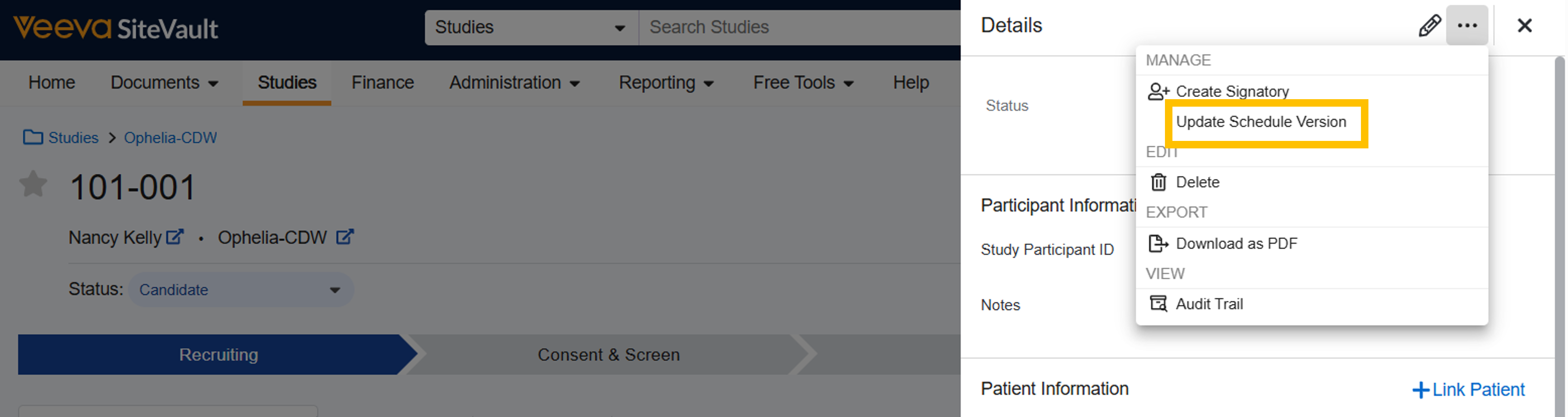Choose Update Schedule Version option
This screenshot has width=1568, height=417.
(1260, 122)
